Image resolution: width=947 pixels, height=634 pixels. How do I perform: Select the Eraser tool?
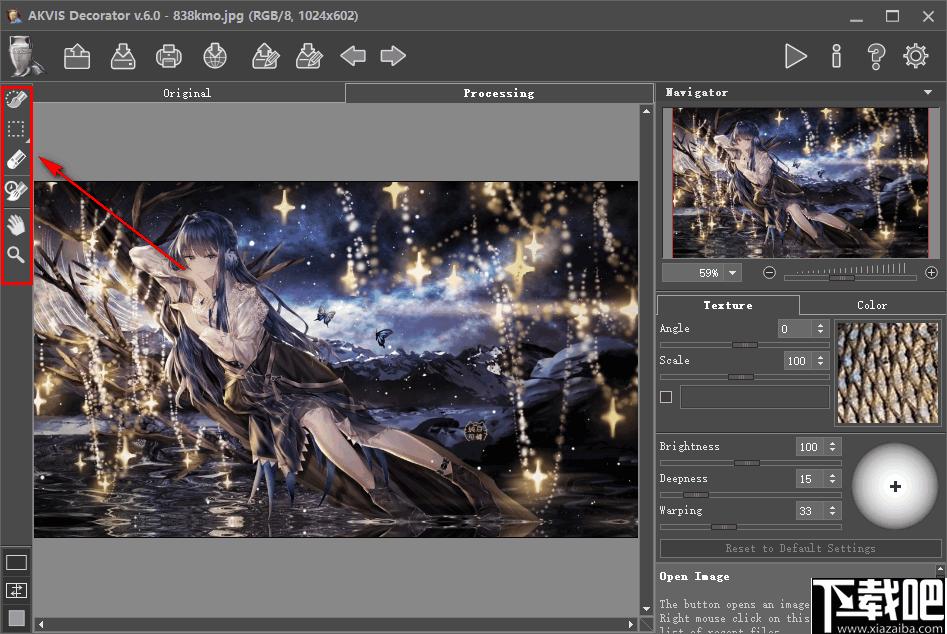(x=16, y=160)
